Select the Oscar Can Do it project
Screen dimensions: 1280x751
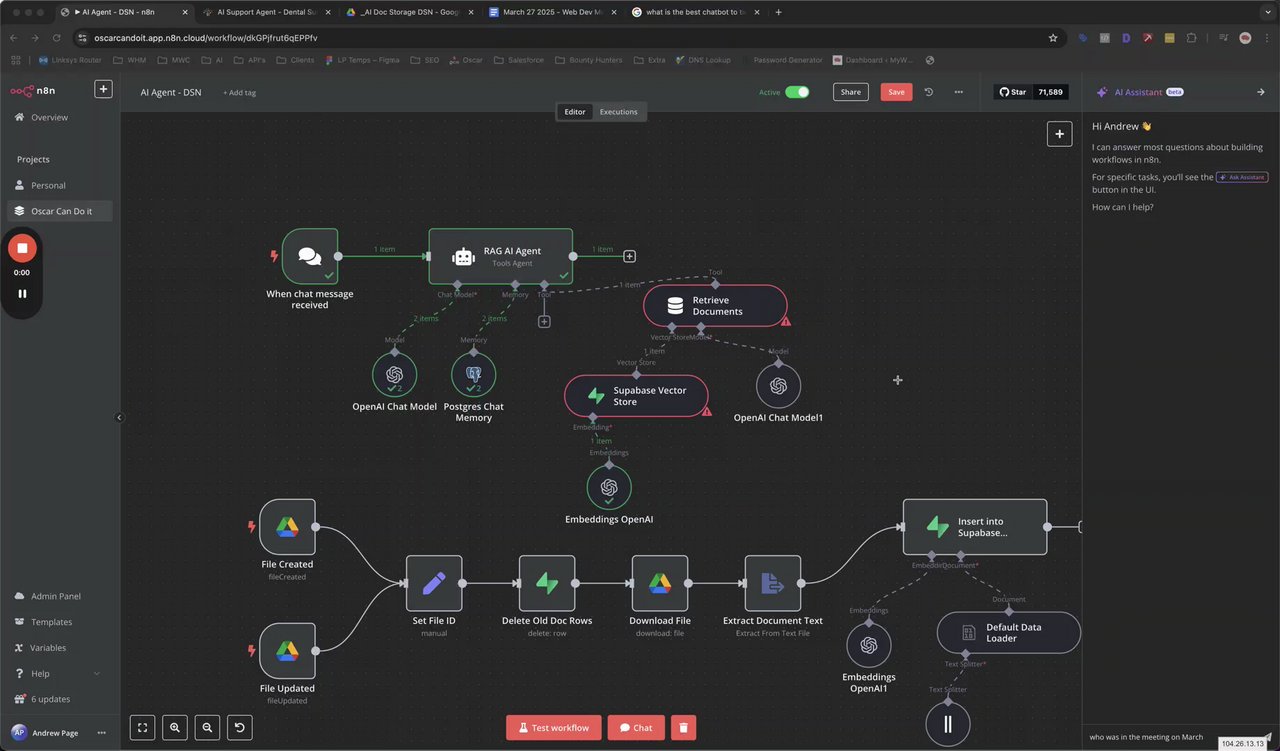(60, 211)
